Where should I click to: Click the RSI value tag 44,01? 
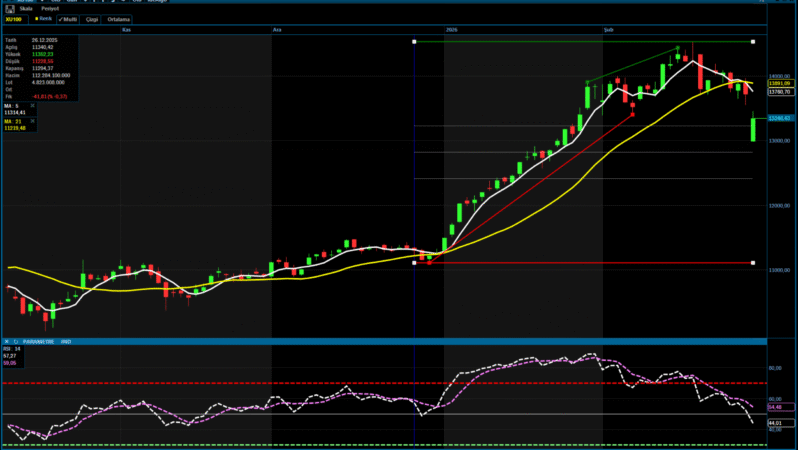coord(774,423)
